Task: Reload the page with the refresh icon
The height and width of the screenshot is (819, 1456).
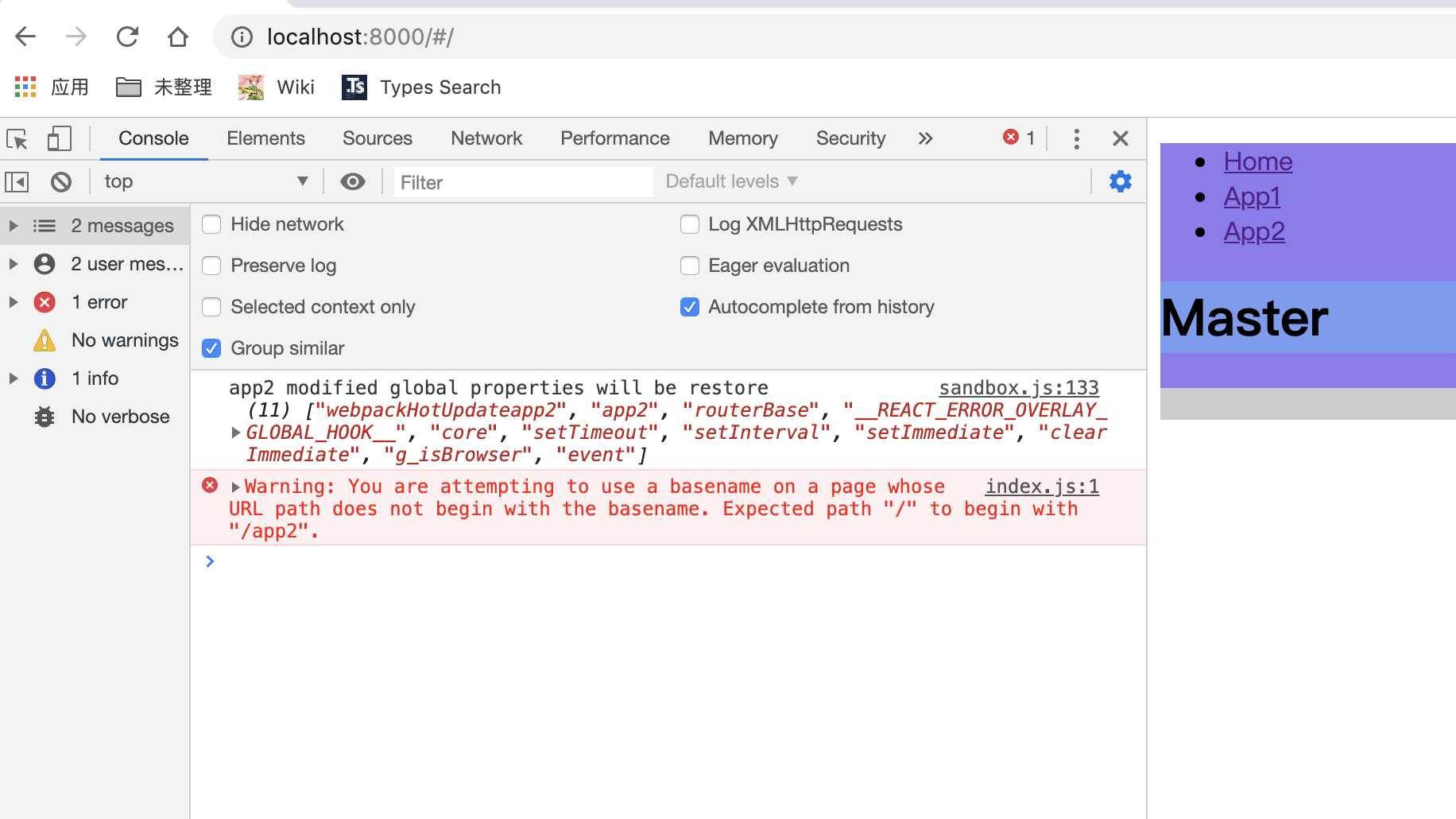Action: [x=126, y=37]
